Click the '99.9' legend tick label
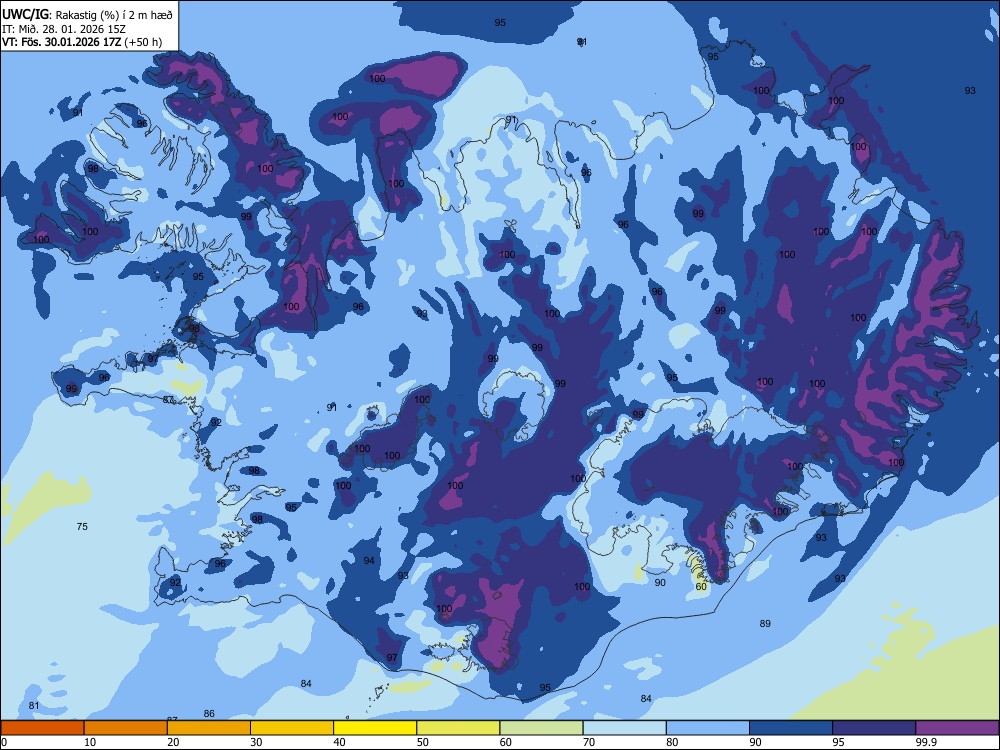 (x=926, y=742)
